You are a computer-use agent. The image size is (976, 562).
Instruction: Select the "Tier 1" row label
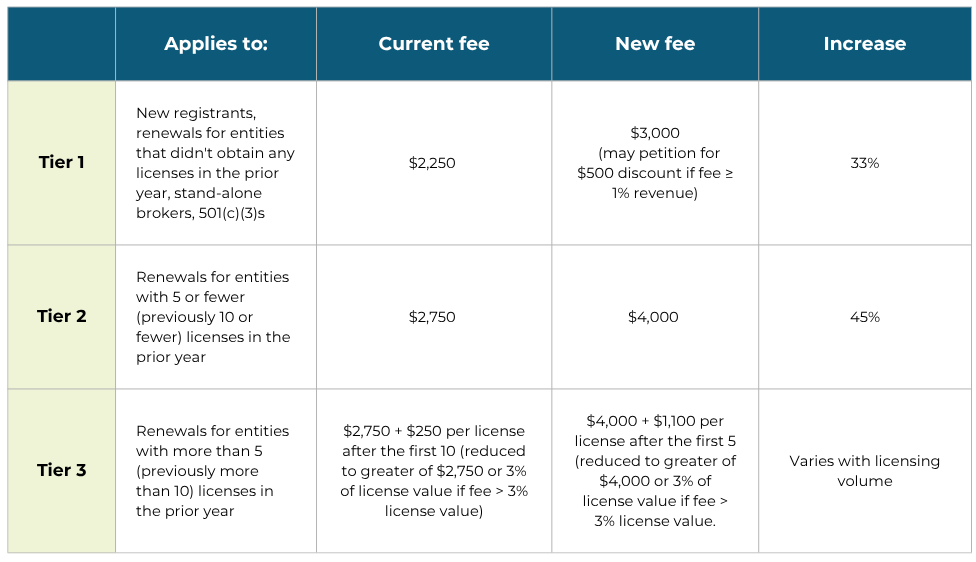pos(61,162)
